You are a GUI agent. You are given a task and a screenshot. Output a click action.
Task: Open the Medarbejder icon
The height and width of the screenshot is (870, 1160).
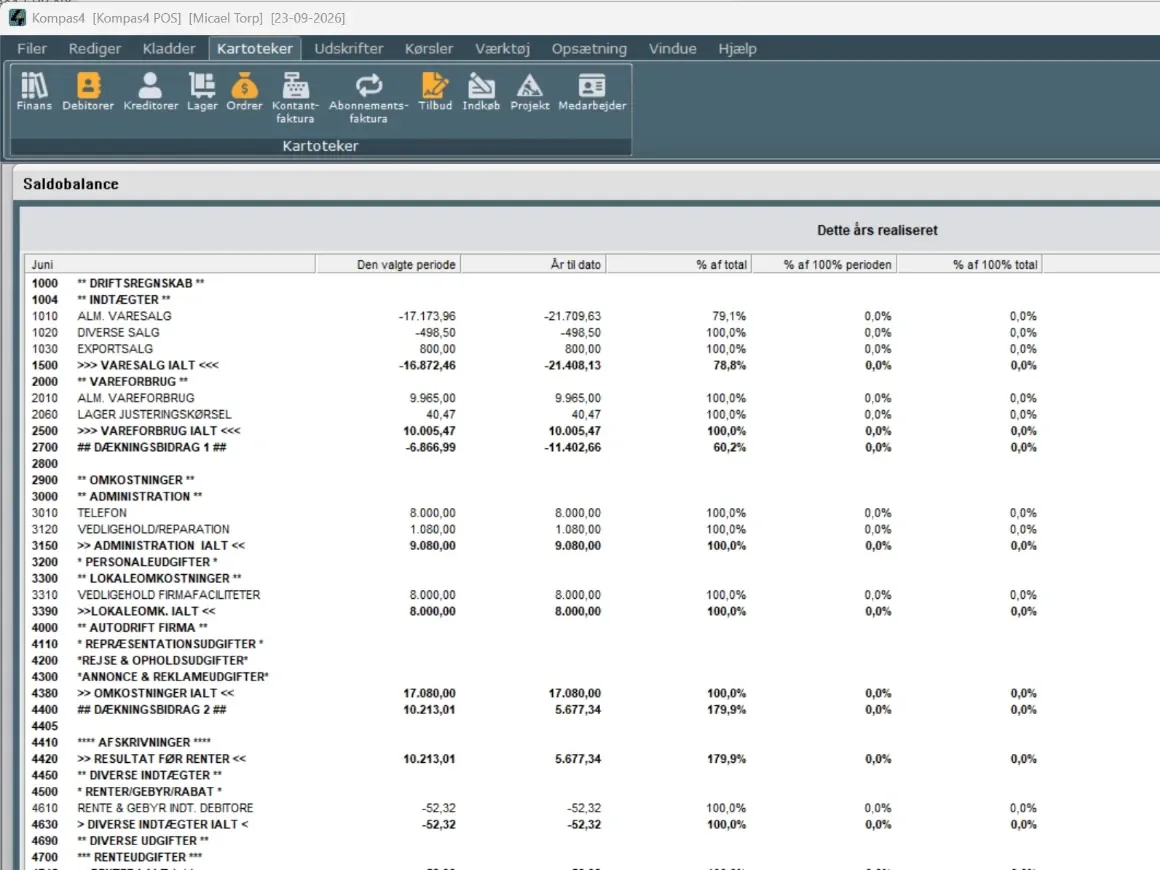[592, 92]
